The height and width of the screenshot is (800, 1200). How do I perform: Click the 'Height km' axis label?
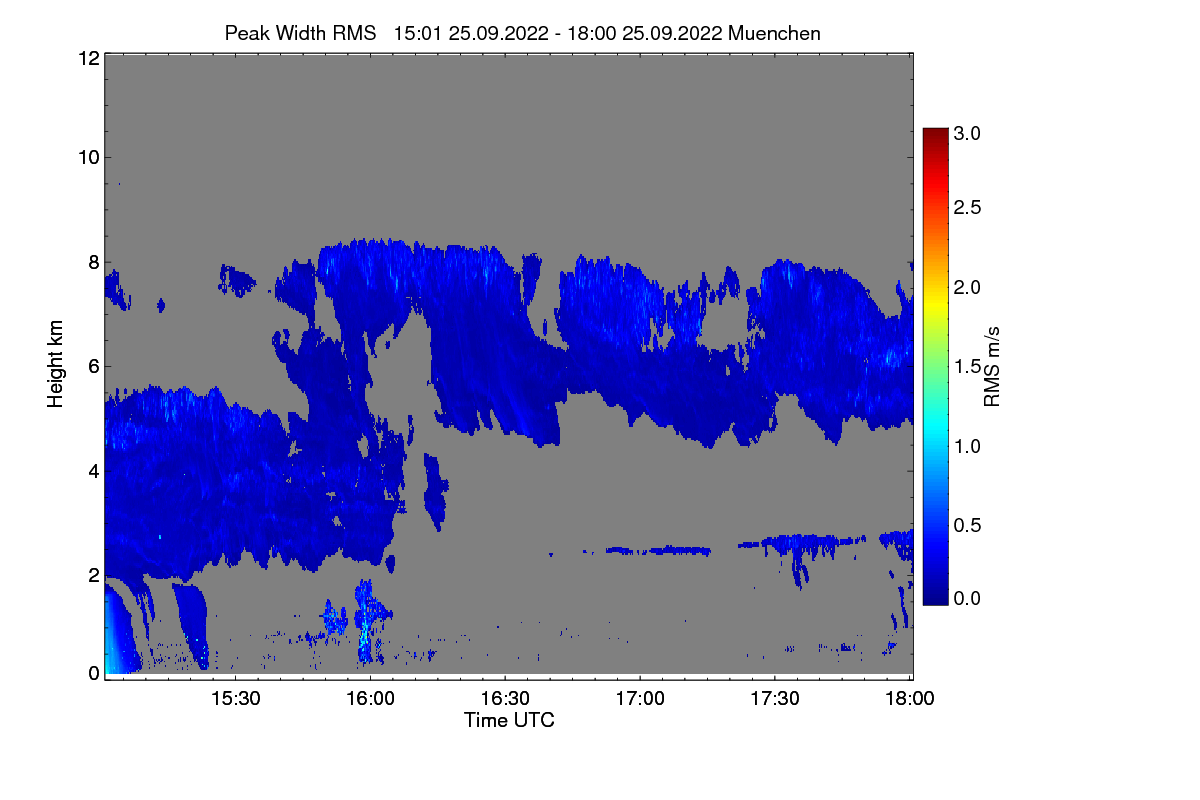pyautogui.click(x=56, y=364)
